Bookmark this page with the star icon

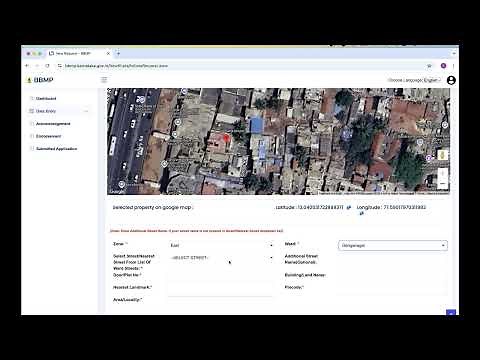(429, 66)
